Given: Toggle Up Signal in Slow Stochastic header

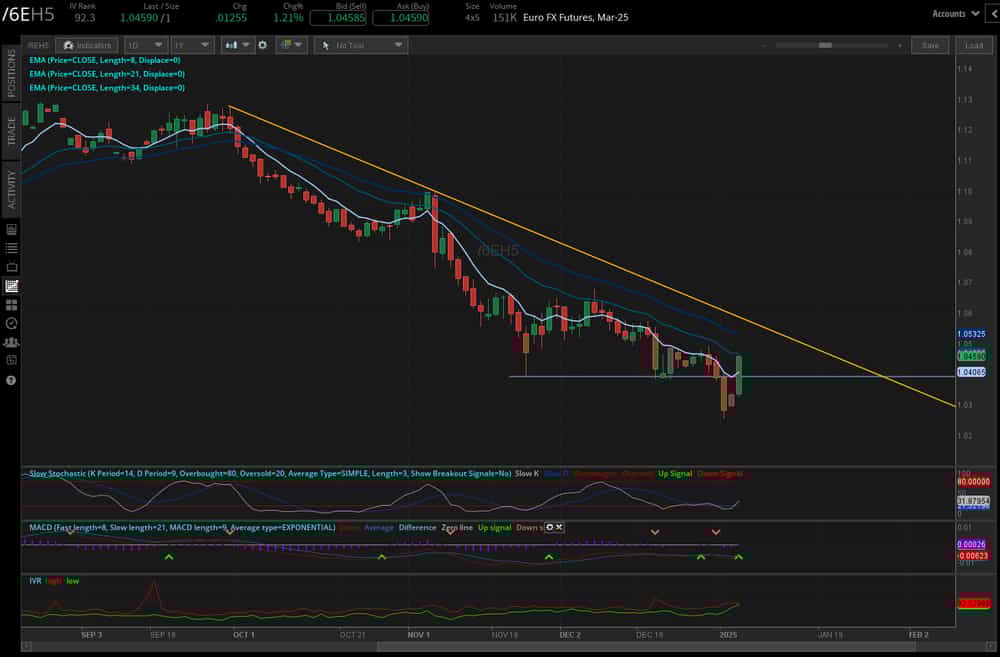Looking at the screenshot, I should point(675,473).
